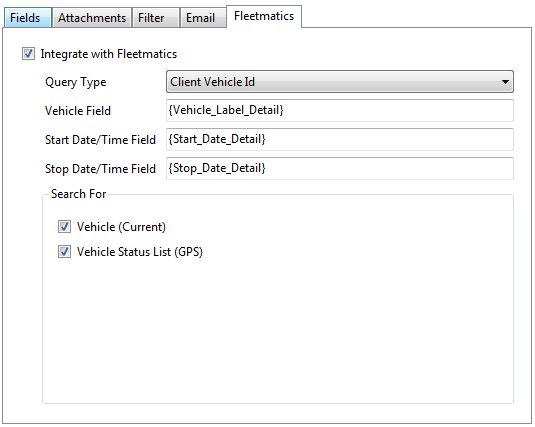Open the Attachments tab

click(92, 17)
